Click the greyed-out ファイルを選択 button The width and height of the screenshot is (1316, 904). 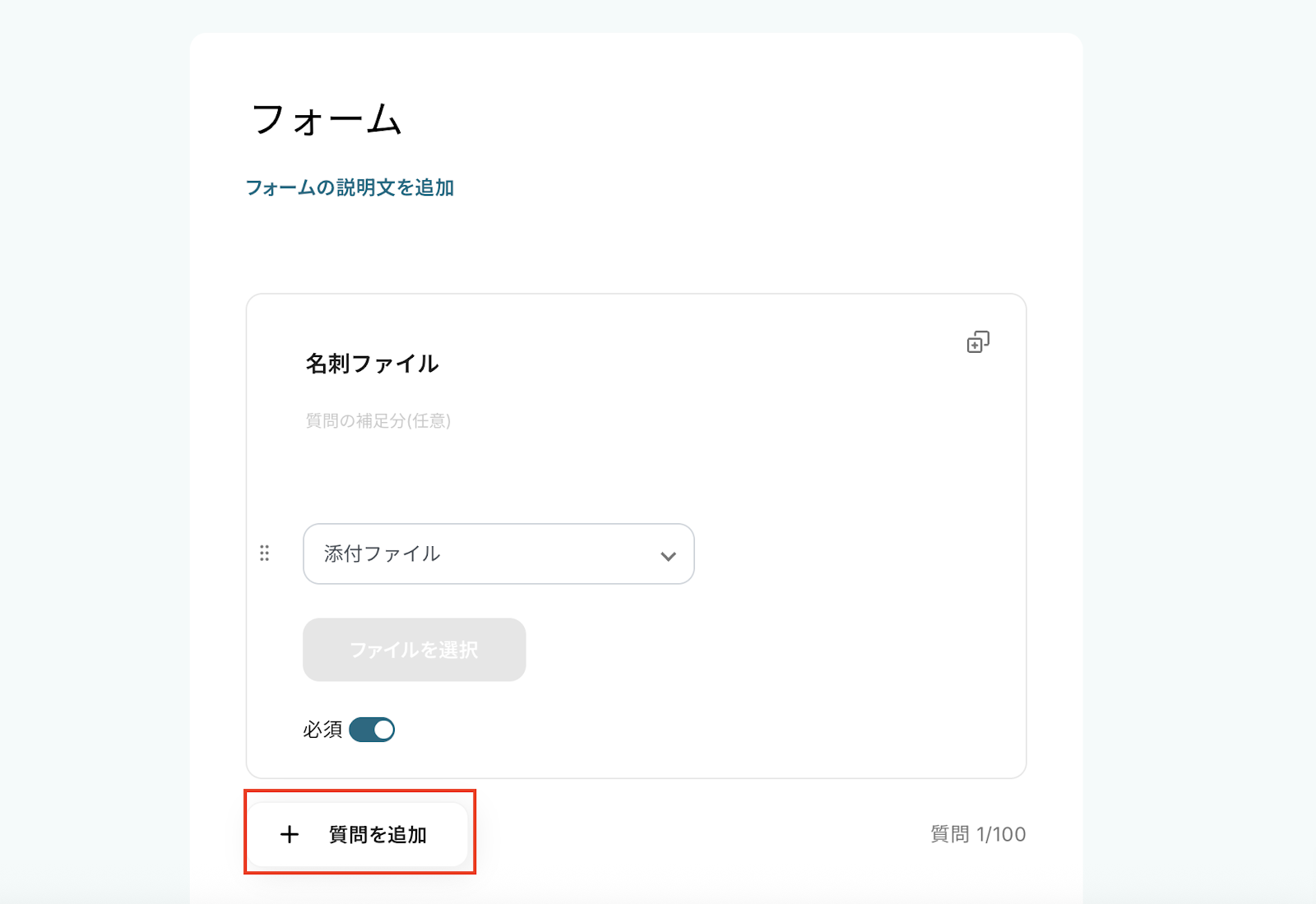click(x=415, y=650)
